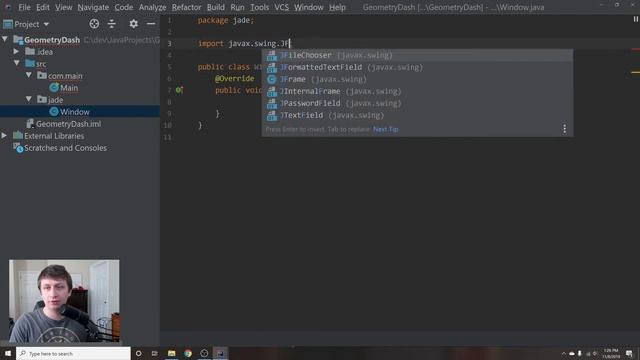640x360 pixels.
Task: Choose JFileChooser completion suggestion
Action: [x=417, y=55]
